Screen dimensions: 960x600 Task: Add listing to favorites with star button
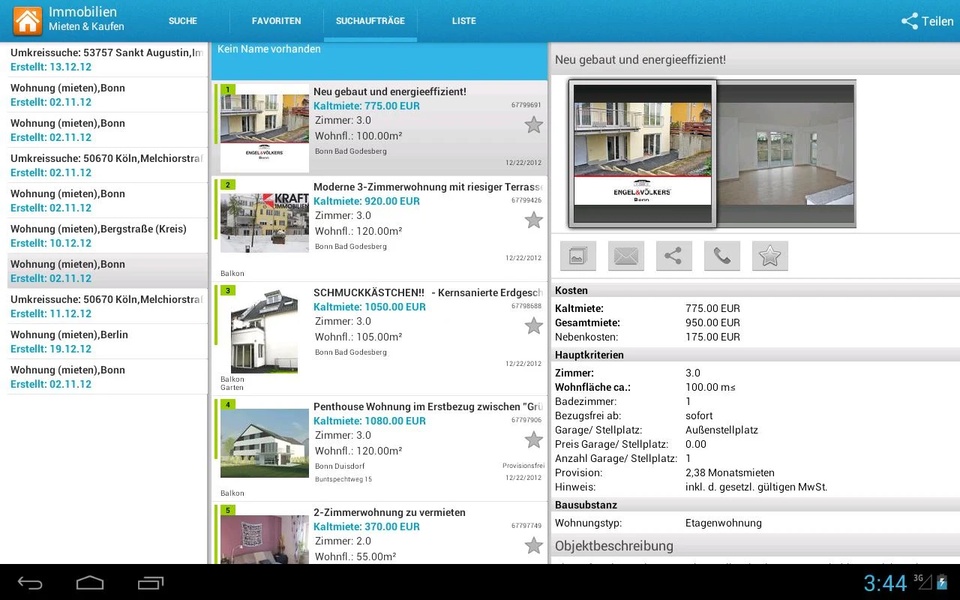(770, 255)
